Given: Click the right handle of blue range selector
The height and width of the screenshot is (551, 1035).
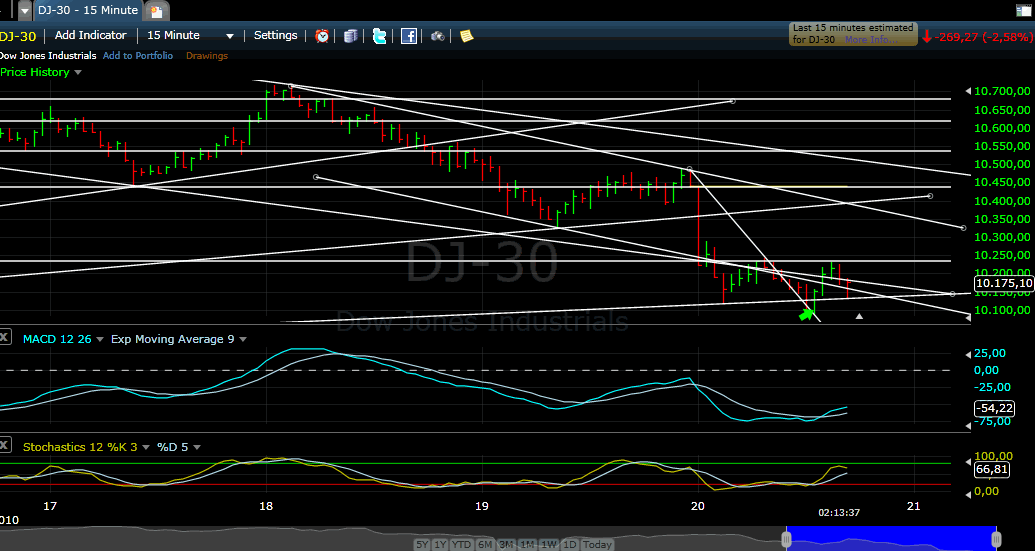Looking at the screenshot, I should [x=997, y=539].
